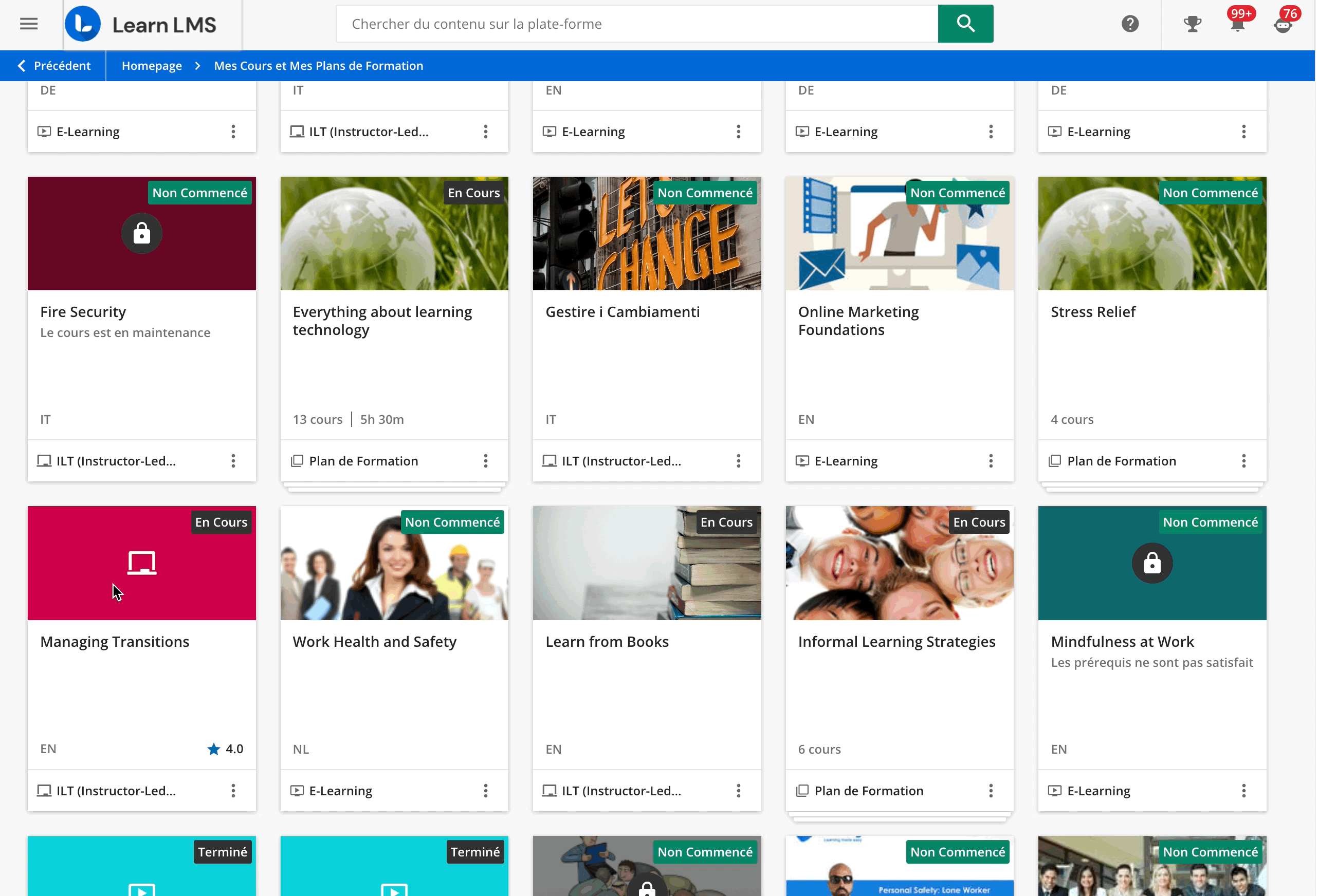Focus the platform content search field

pyautogui.click(x=635, y=24)
